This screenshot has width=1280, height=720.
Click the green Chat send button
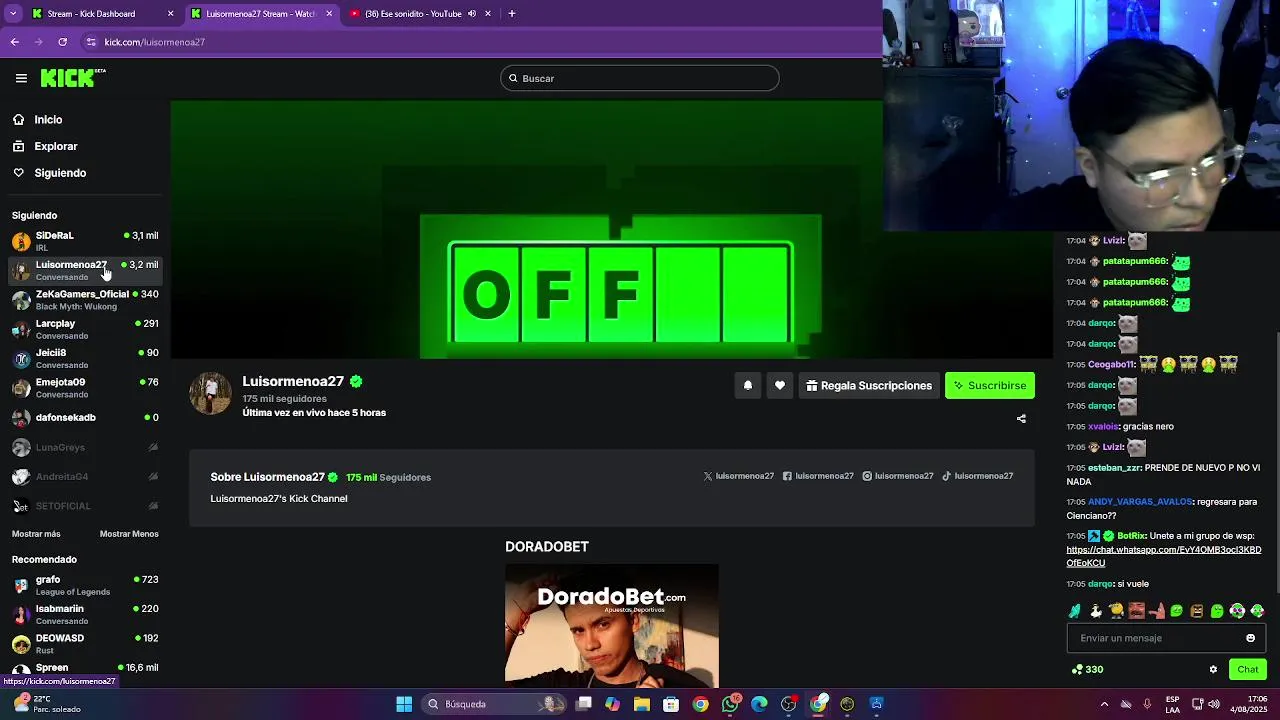click(x=1248, y=669)
